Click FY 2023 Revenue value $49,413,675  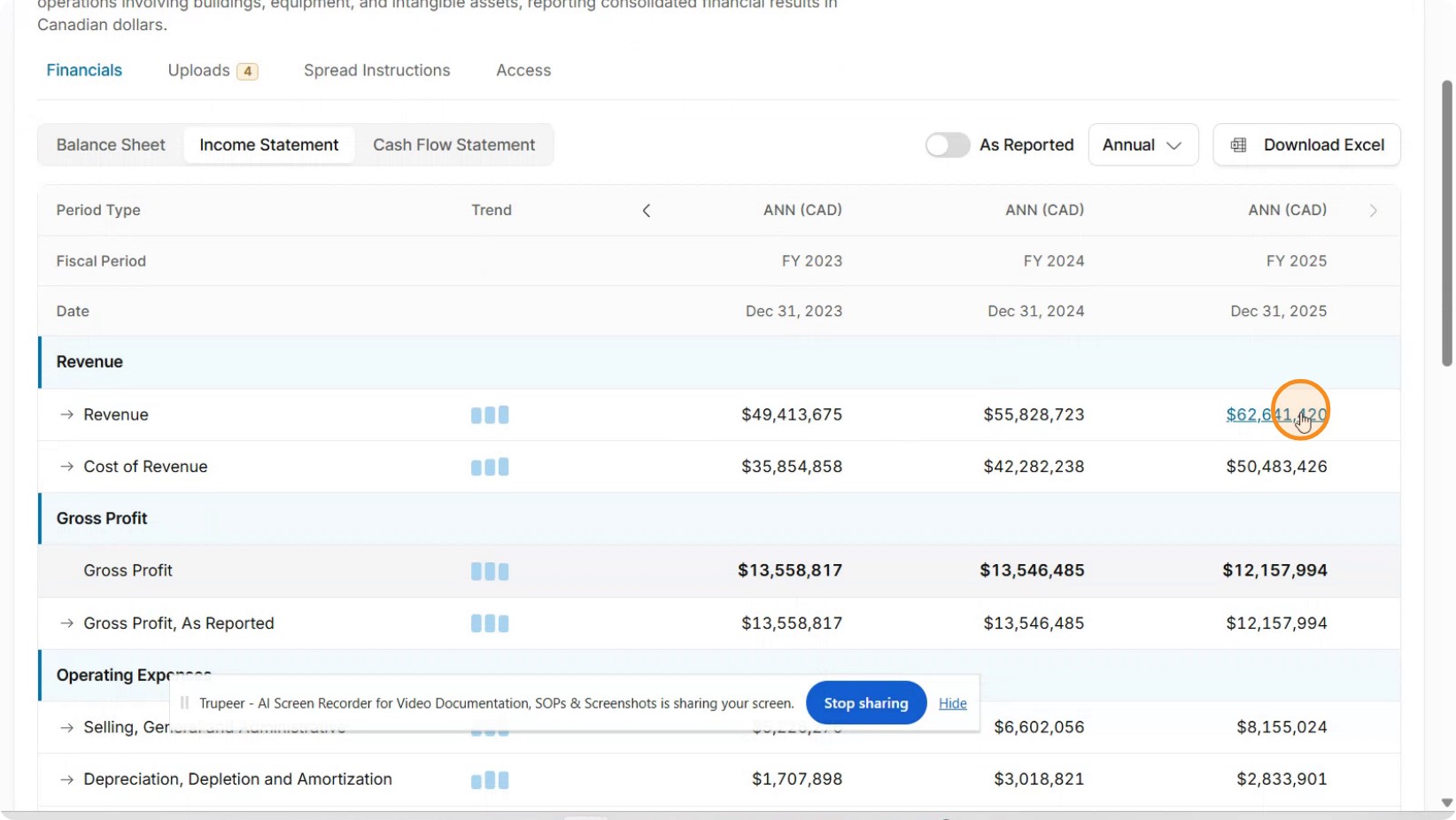(x=792, y=414)
